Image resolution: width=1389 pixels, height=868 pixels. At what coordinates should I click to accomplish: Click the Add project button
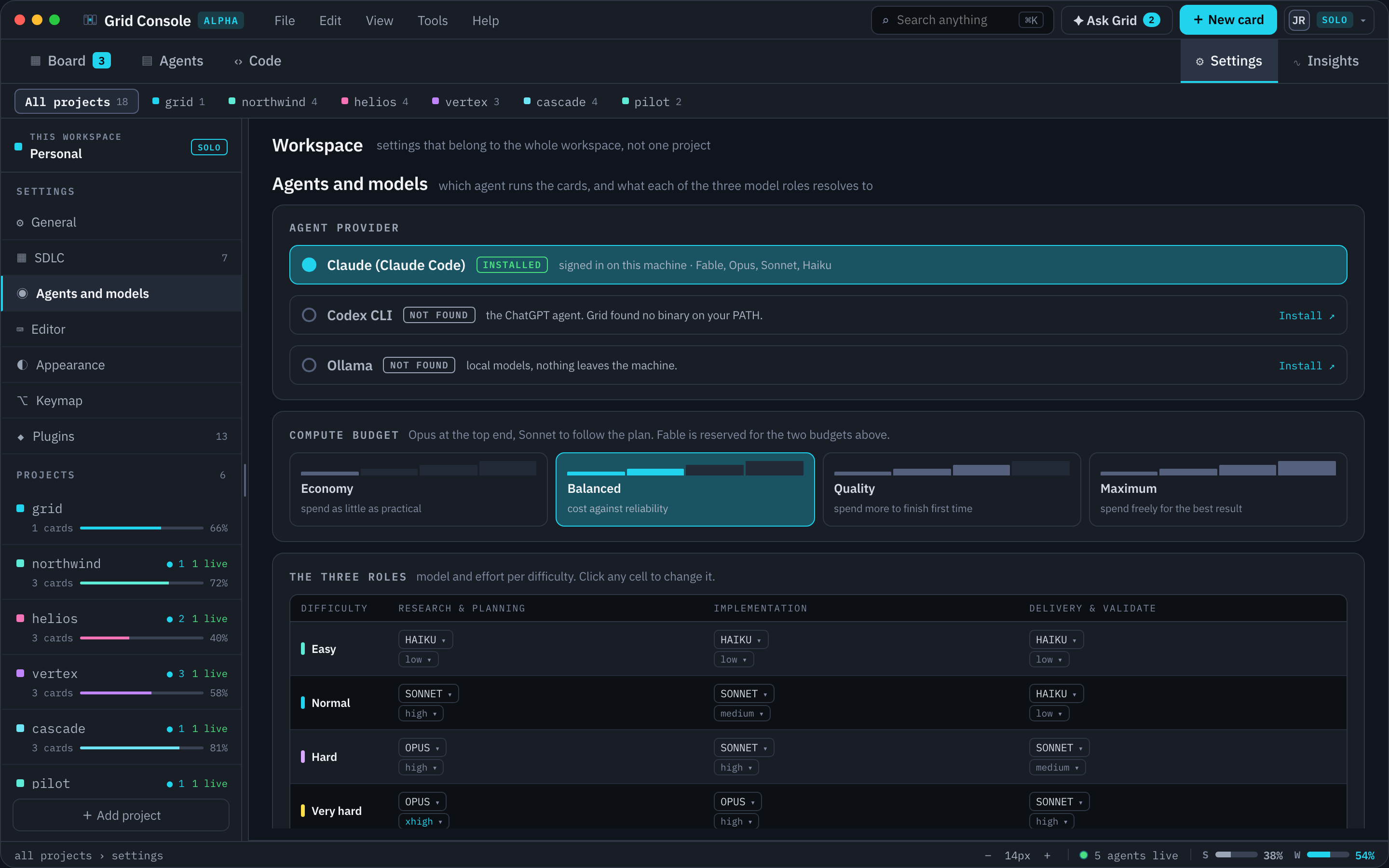pyautogui.click(x=121, y=815)
